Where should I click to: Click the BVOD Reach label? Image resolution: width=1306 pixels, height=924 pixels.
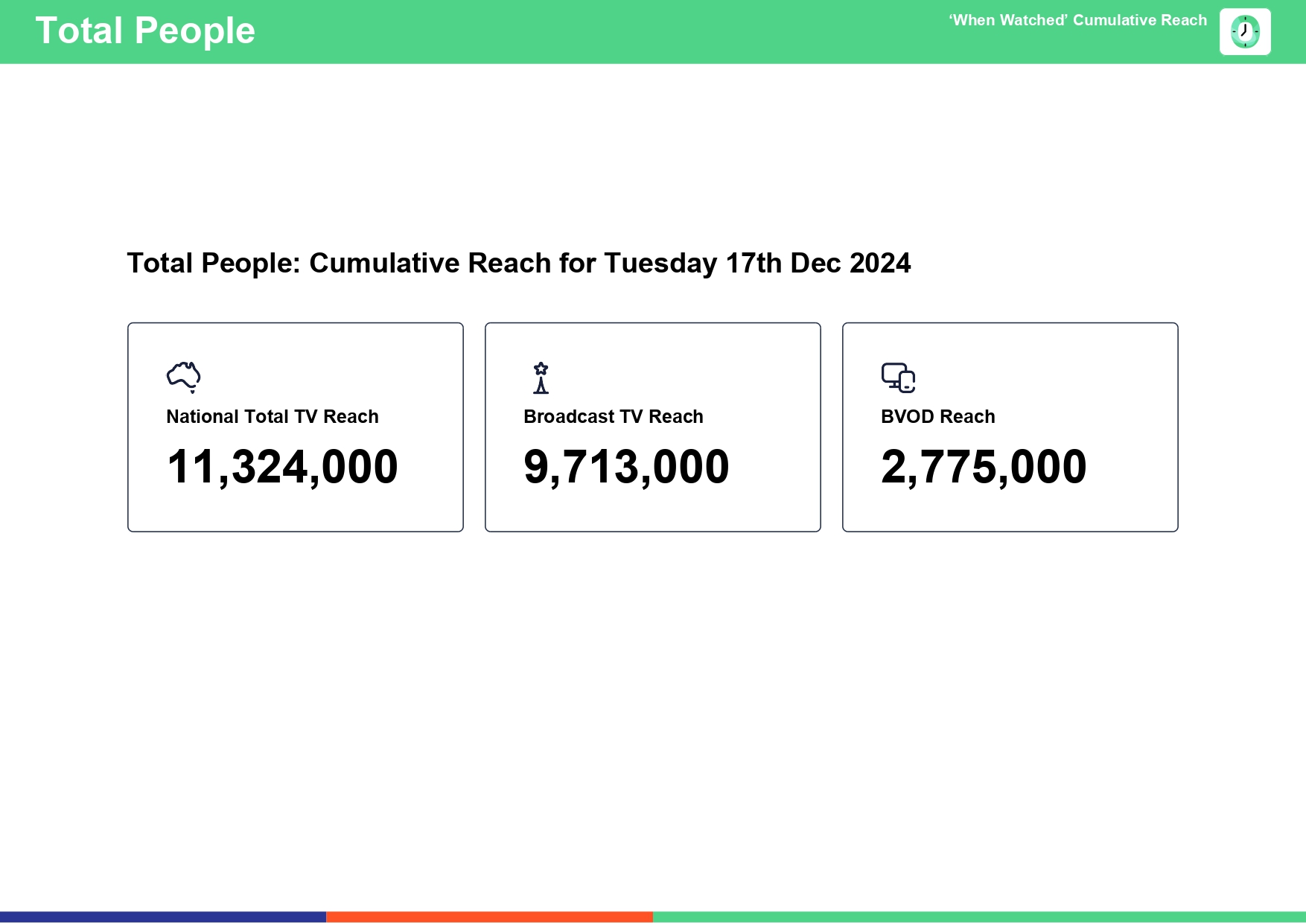938,417
